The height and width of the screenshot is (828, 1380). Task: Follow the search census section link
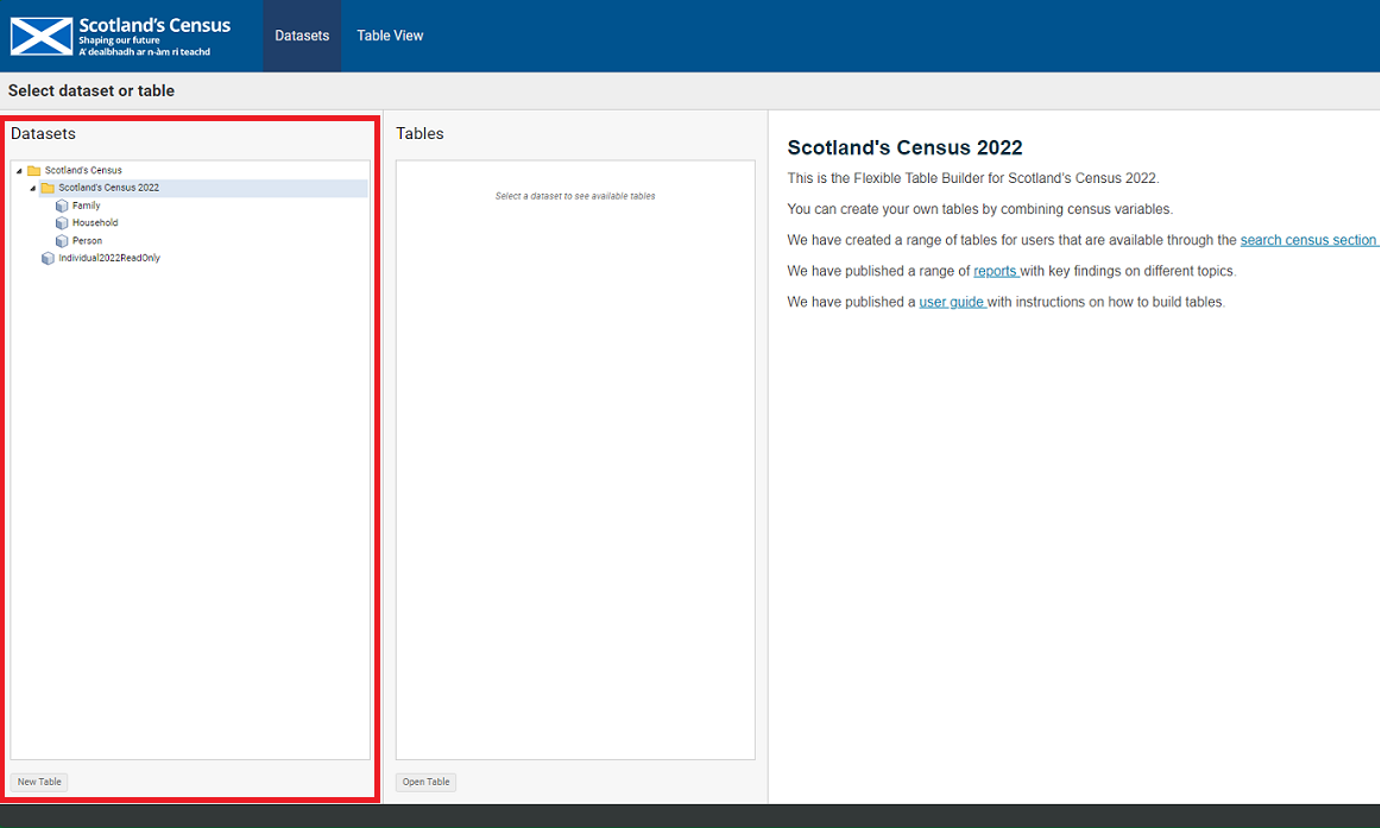1308,240
